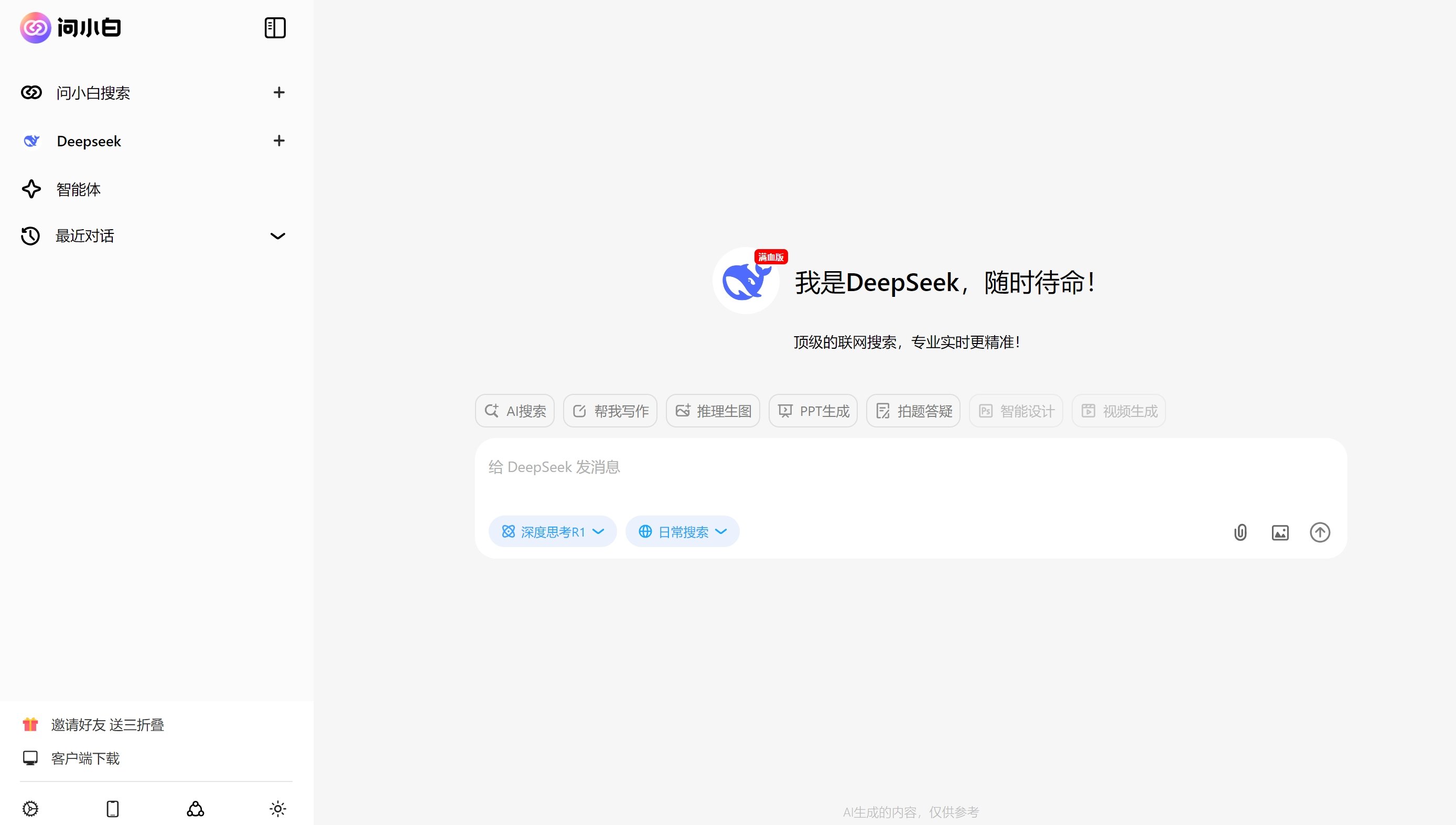1456x825 pixels.
Task: Open the 帮我写作 writing assistant
Action: point(610,410)
